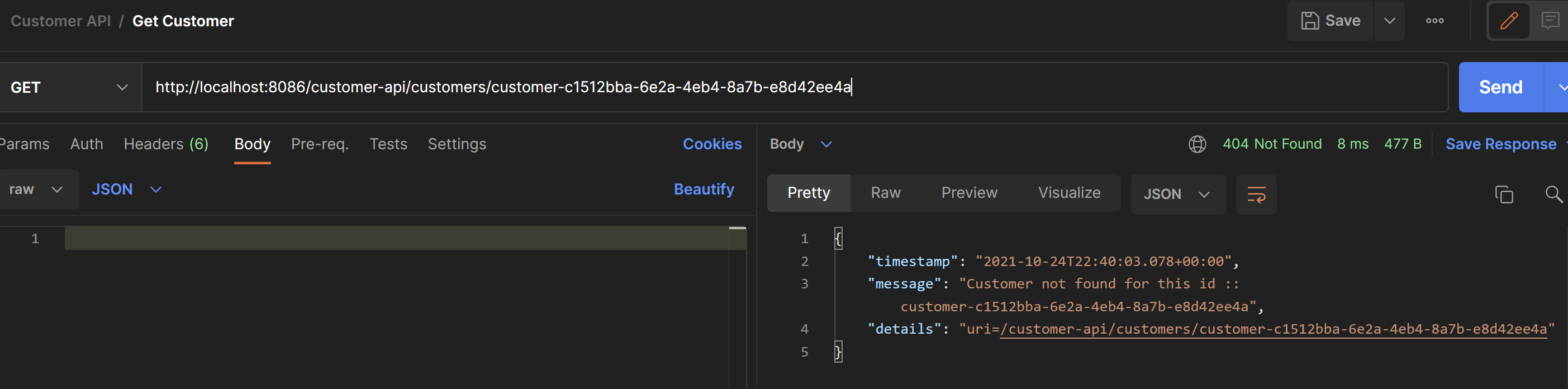Click the globe network info icon
The height and width of the screenshot is (389, 1568).
click(1197, 144)
